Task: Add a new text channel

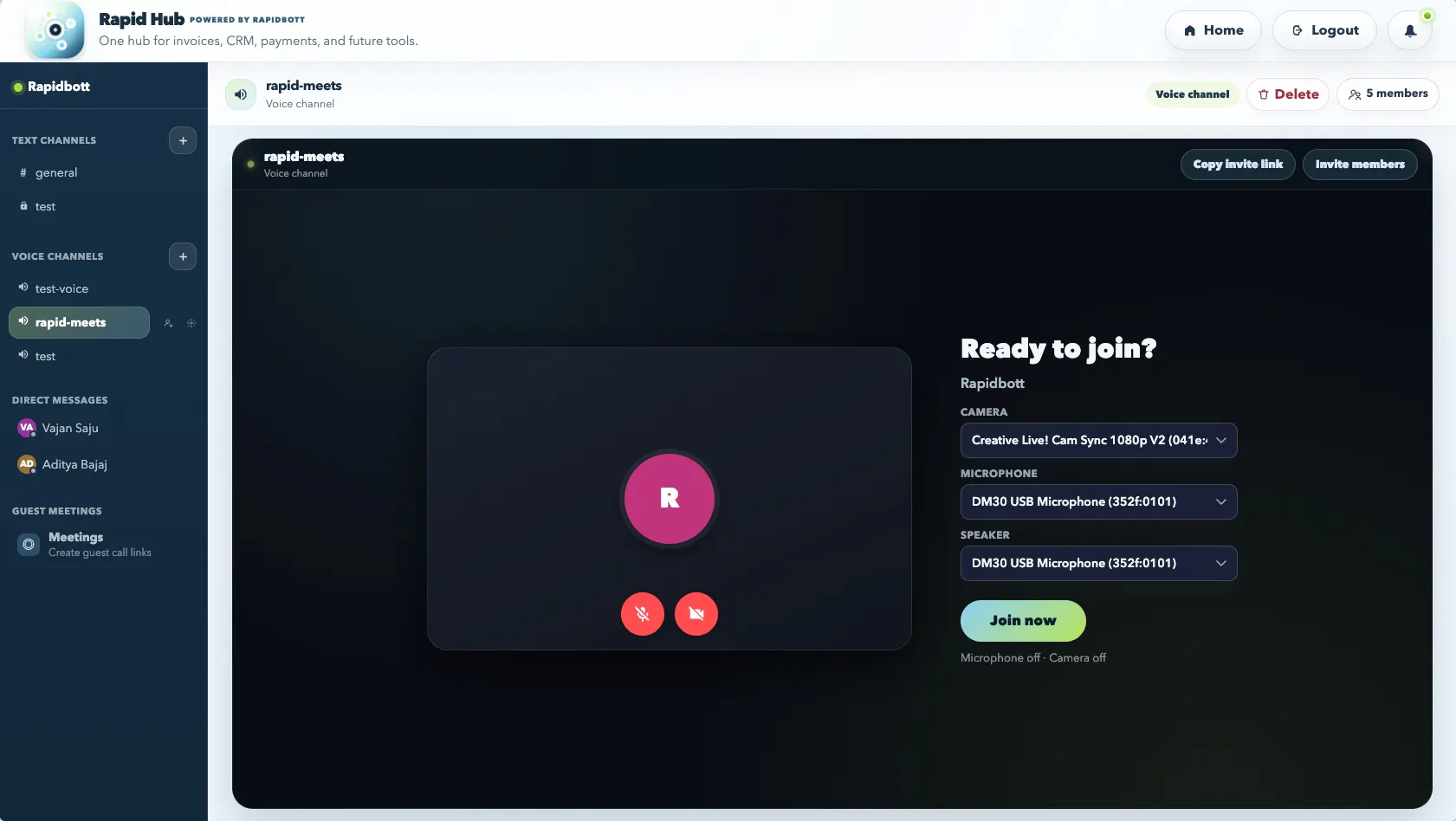Action: [183, 140]
